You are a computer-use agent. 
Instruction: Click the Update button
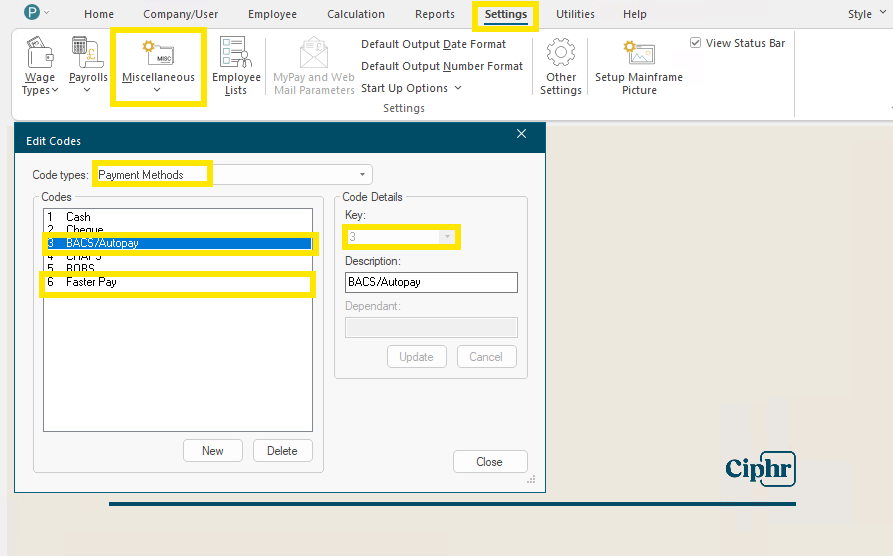[416, 357]
